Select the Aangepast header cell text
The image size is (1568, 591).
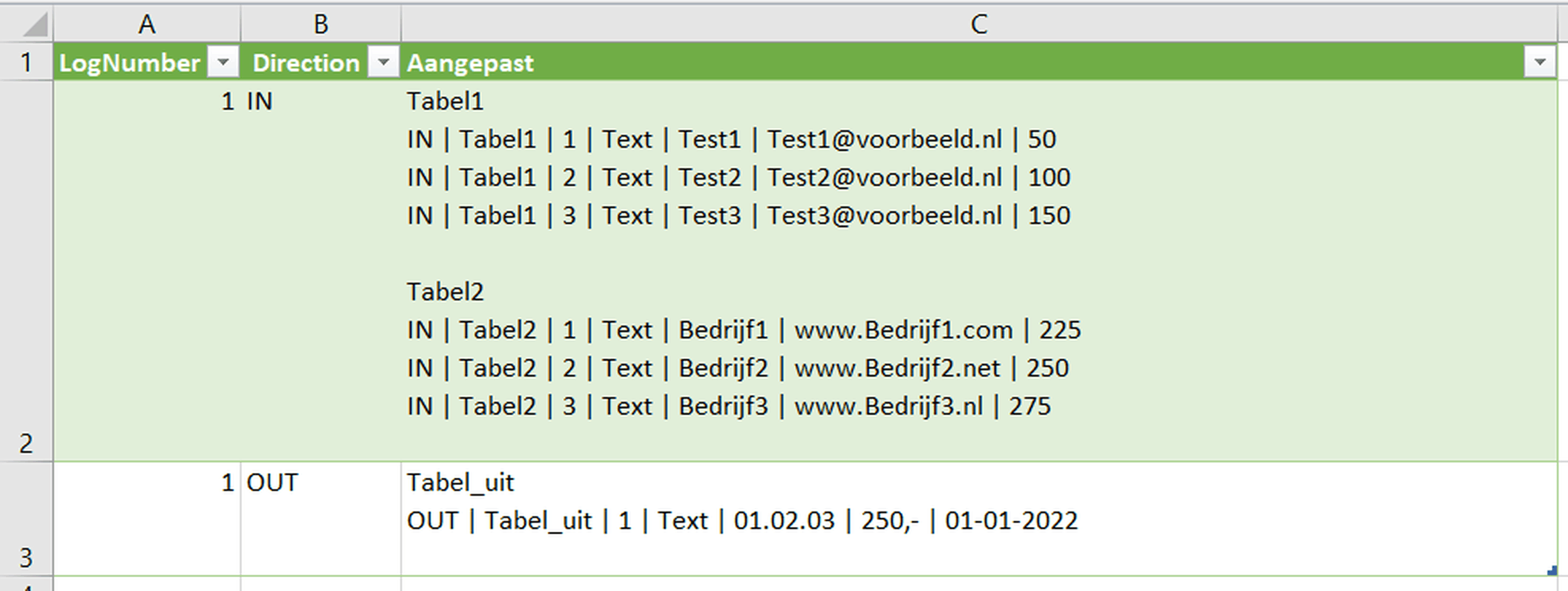(470, 63)
